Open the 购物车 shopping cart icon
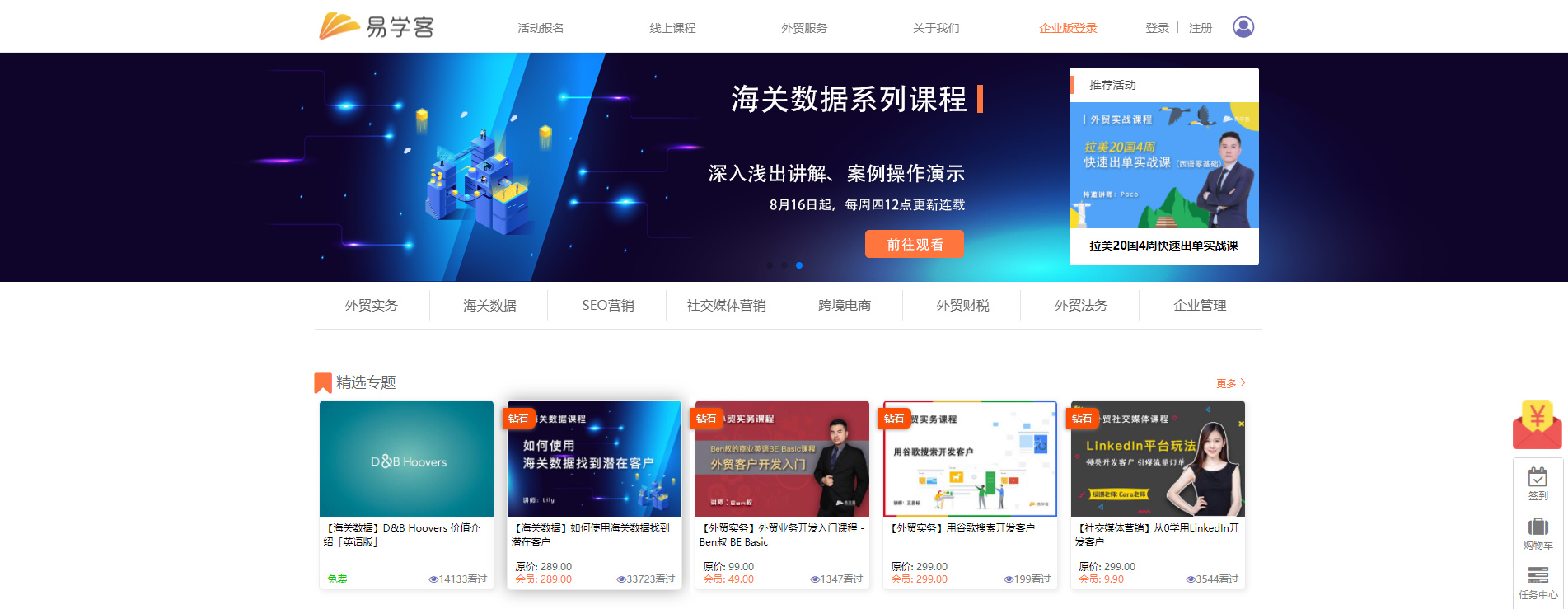Viewport: 1568px width, 609px height. click(x=1538, y=533)
